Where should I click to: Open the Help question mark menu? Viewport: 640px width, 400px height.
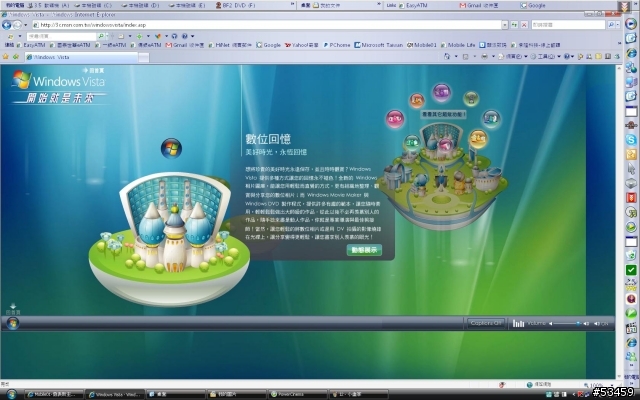point(569,57)
